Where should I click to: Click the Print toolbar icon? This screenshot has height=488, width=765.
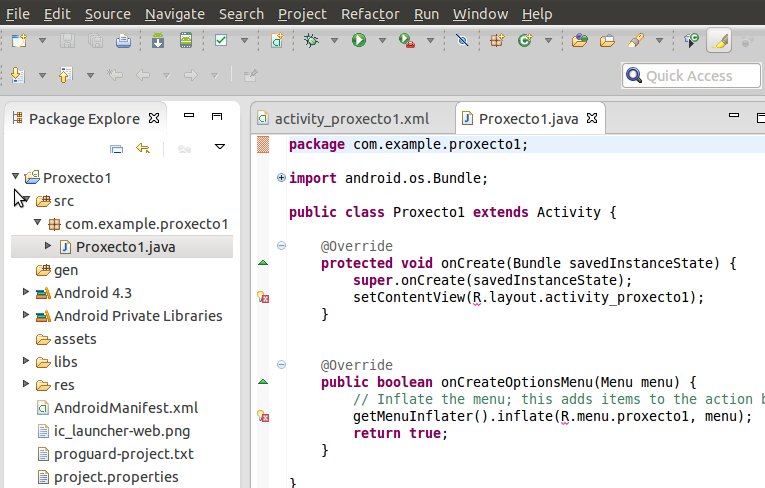coord(123,40)
